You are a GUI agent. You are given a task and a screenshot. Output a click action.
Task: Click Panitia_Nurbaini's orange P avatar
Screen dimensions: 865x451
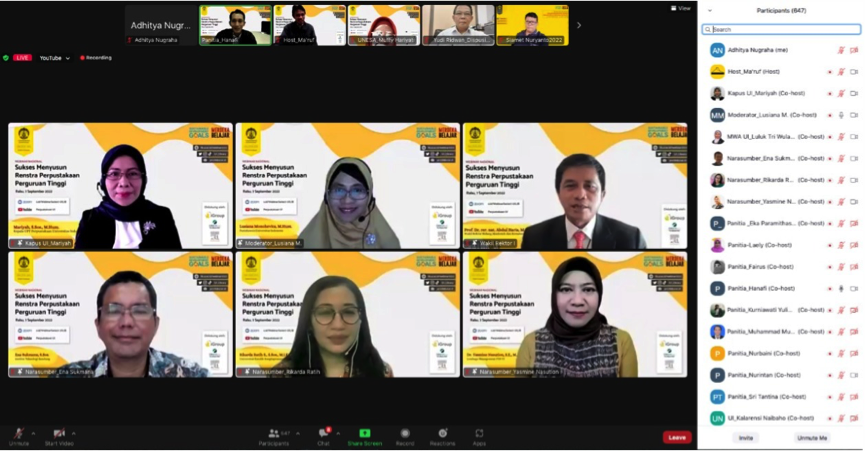point(717,353)
